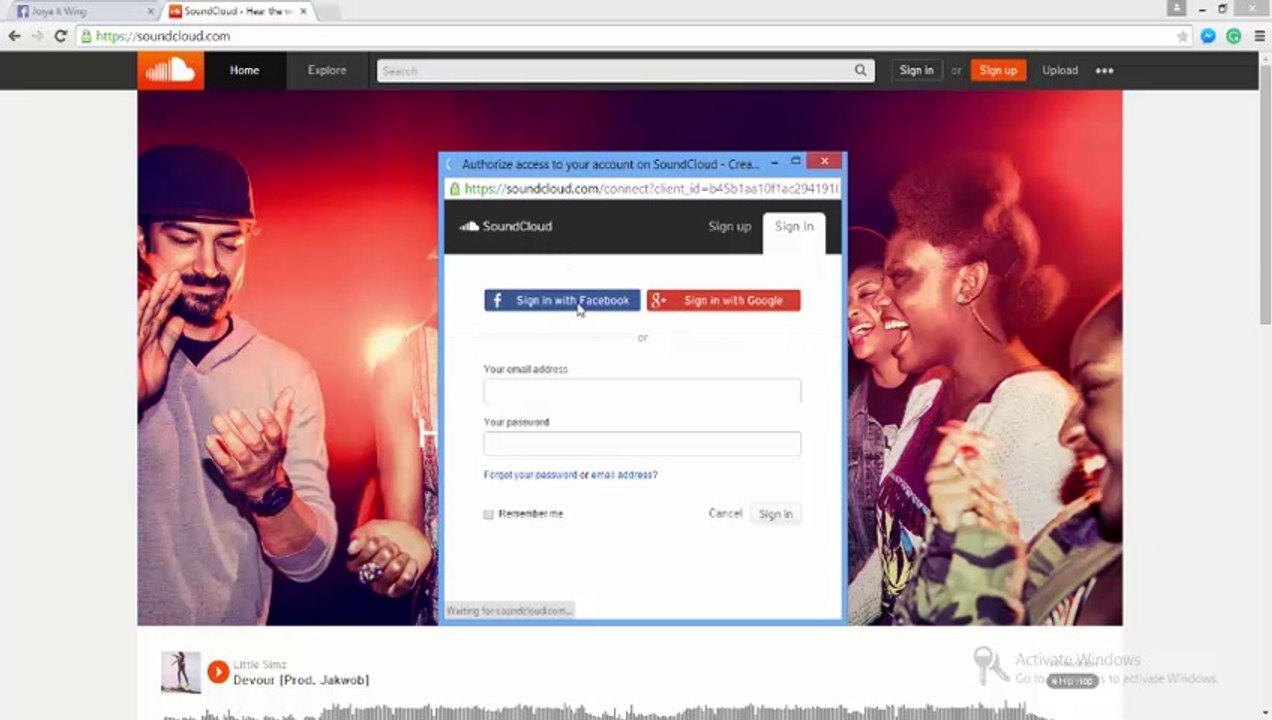Click the soundcloud.com address bar
The width and height of the screenshot is (1272, 720).
[x=630, y=36]
